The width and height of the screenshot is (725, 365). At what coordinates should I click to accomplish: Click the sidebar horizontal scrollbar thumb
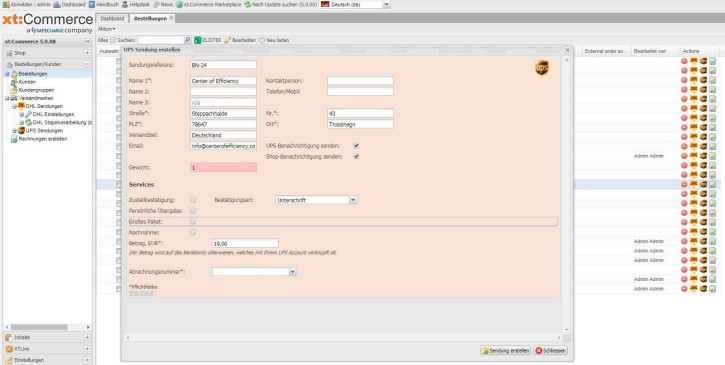39,327
